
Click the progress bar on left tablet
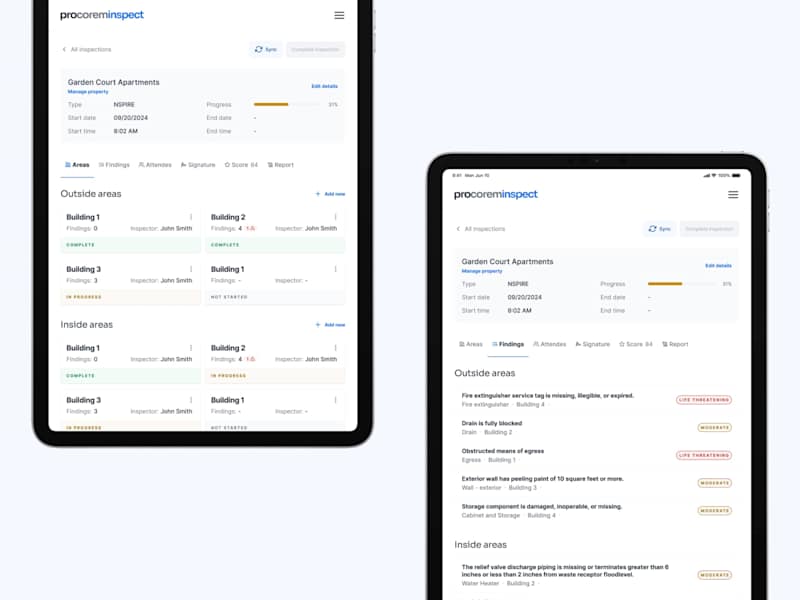click(288, 104)
